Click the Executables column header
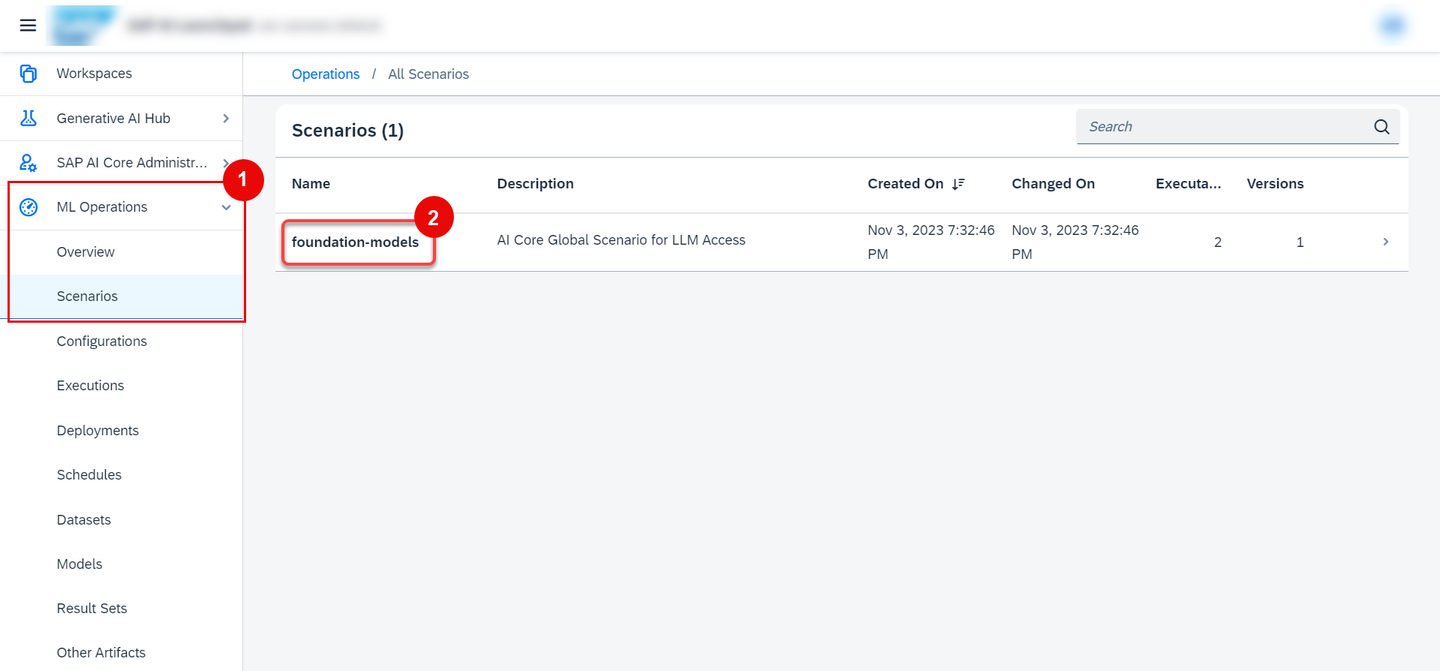Screen dimensions: 1440x671 point(1188,184)
